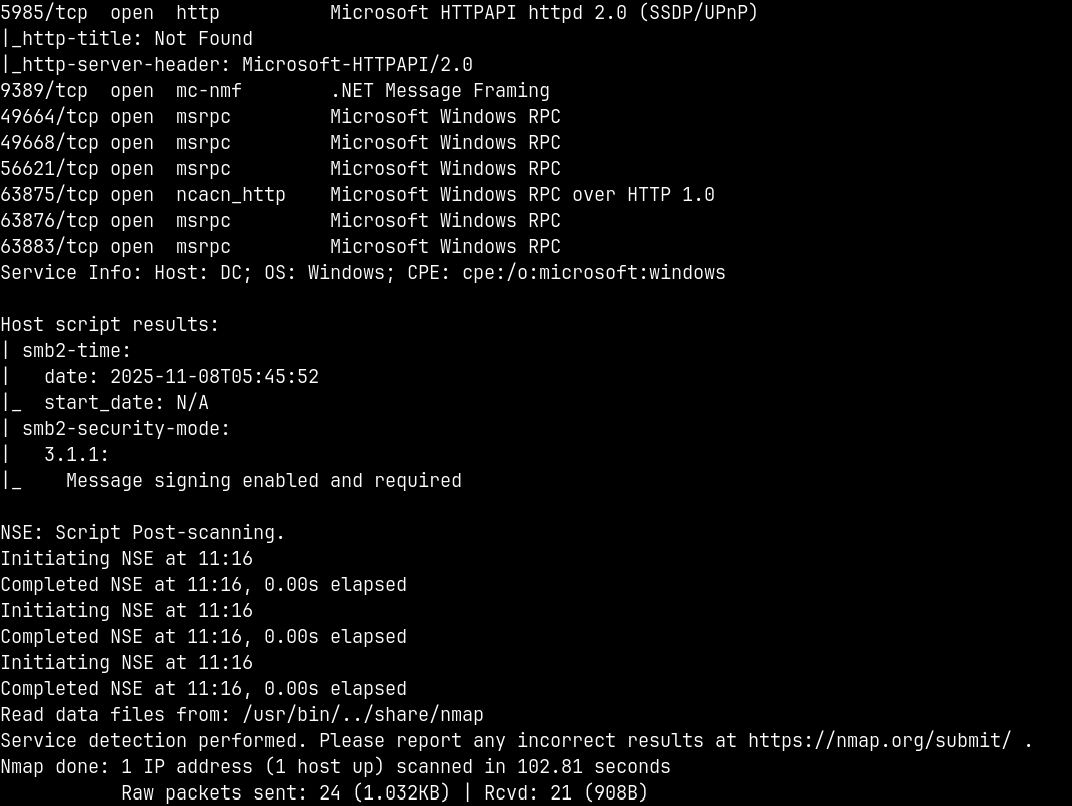Click "Microsoft-HTTPAPI/2.0" server header value
The height and width of the screenshot is (806, 1072).
point(357,65)
